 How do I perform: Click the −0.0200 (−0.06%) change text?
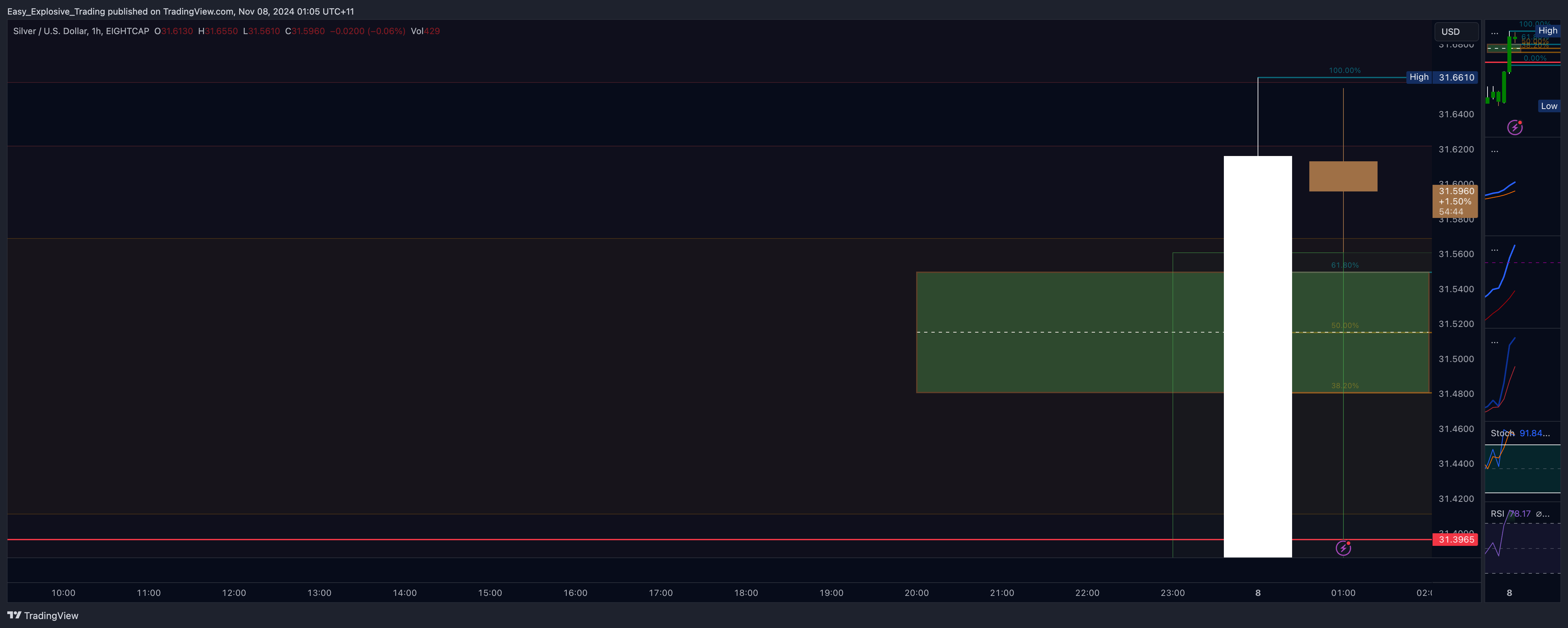tap(368, 31)
